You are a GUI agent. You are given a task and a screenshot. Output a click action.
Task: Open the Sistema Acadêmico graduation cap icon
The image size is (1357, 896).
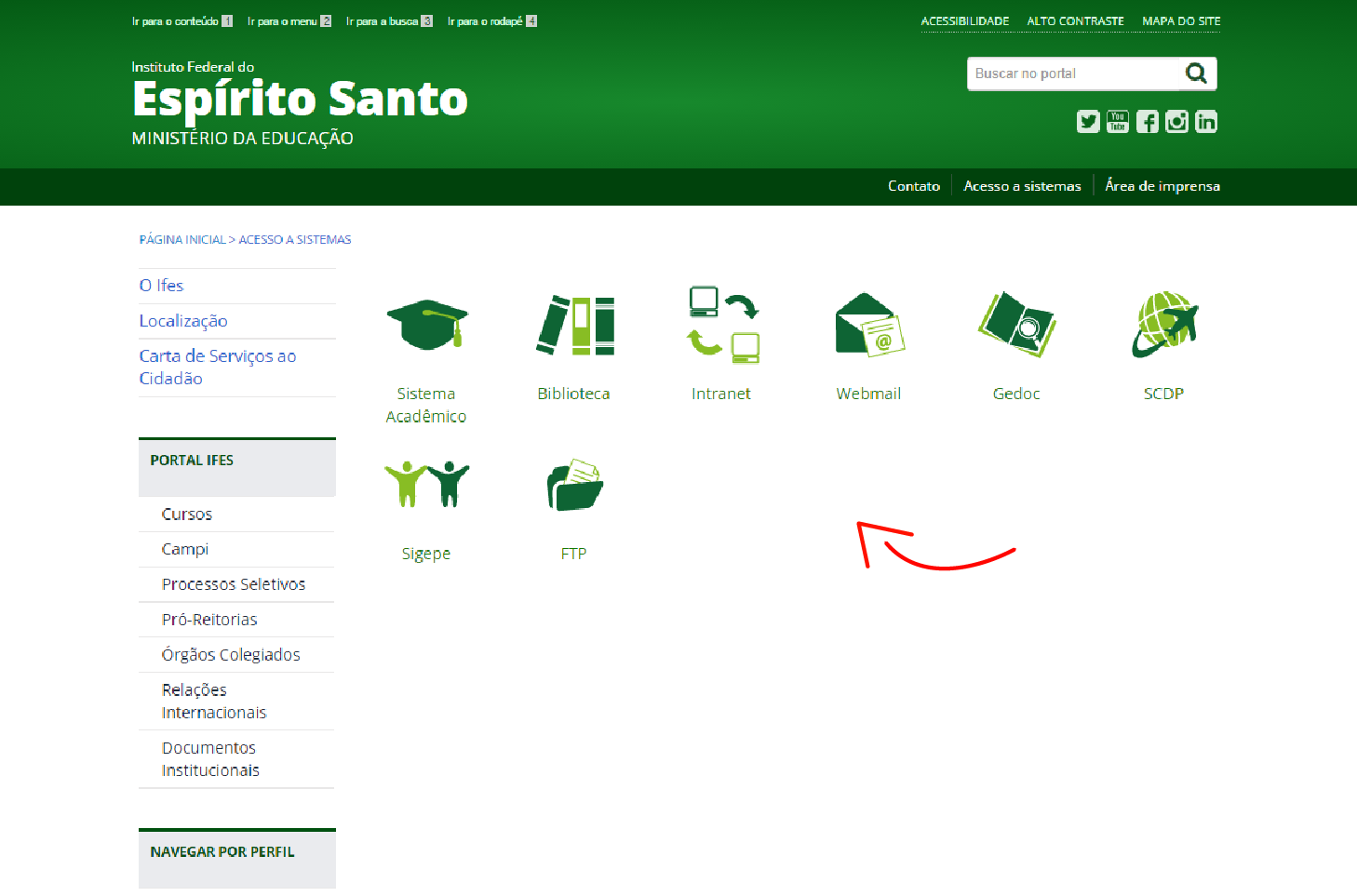coord(426,325)
